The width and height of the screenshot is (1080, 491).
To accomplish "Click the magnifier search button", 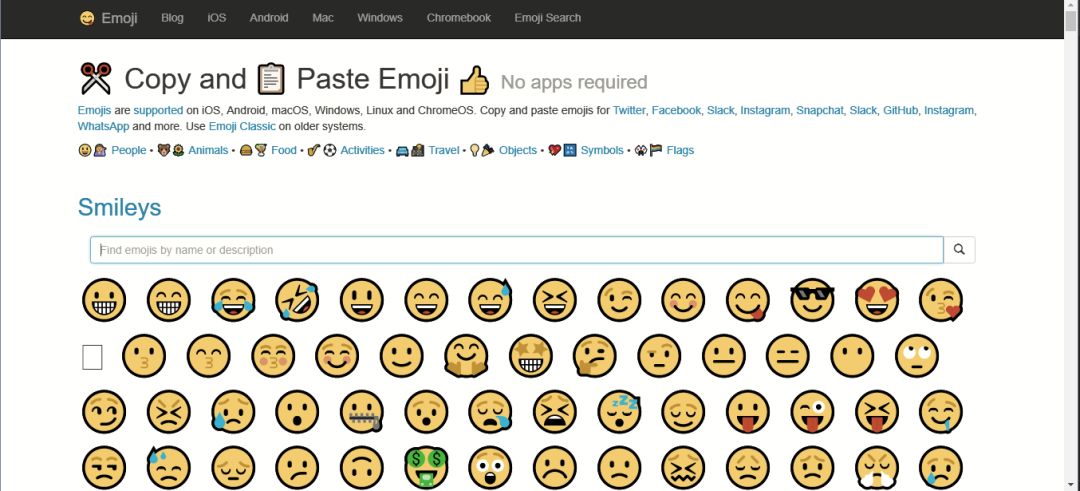I will [x=959, y=250].
